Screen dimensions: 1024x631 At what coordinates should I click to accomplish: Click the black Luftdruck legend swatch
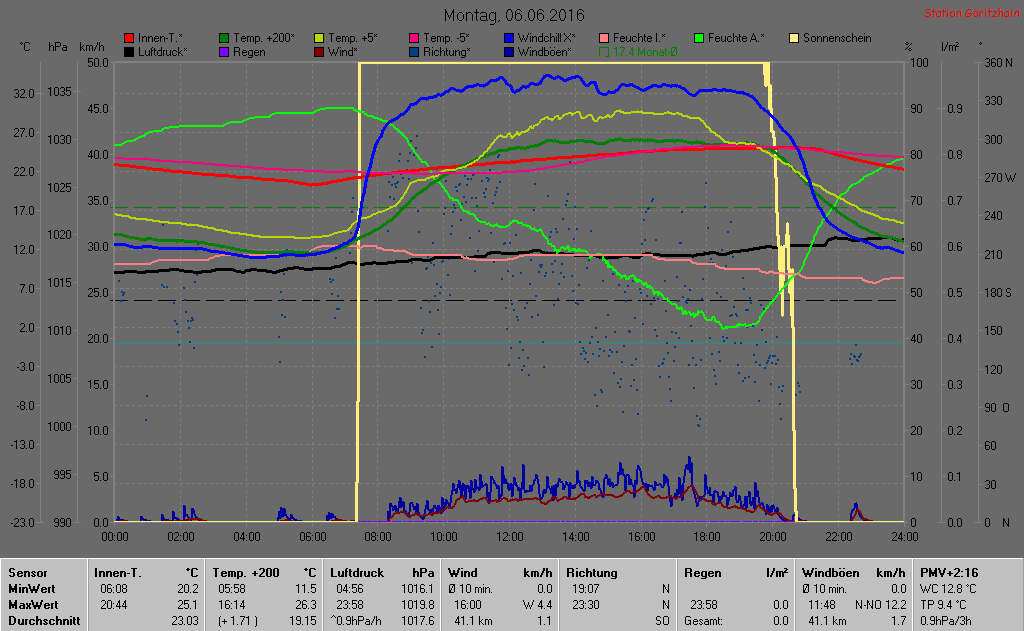129,52
